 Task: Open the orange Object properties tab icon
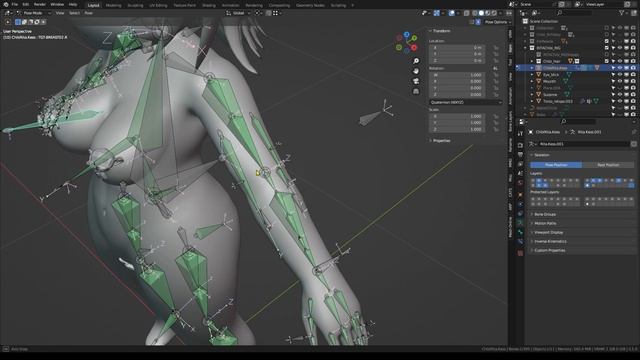pyautogui.click(x=520, y=195)
